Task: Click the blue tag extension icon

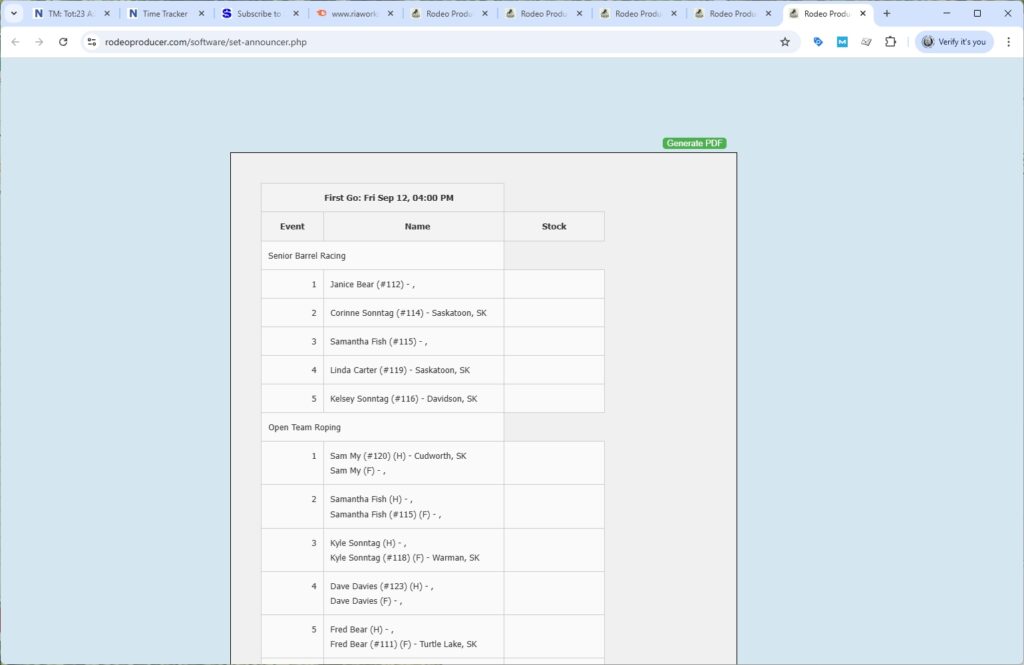Action: [x=818, y=42]
